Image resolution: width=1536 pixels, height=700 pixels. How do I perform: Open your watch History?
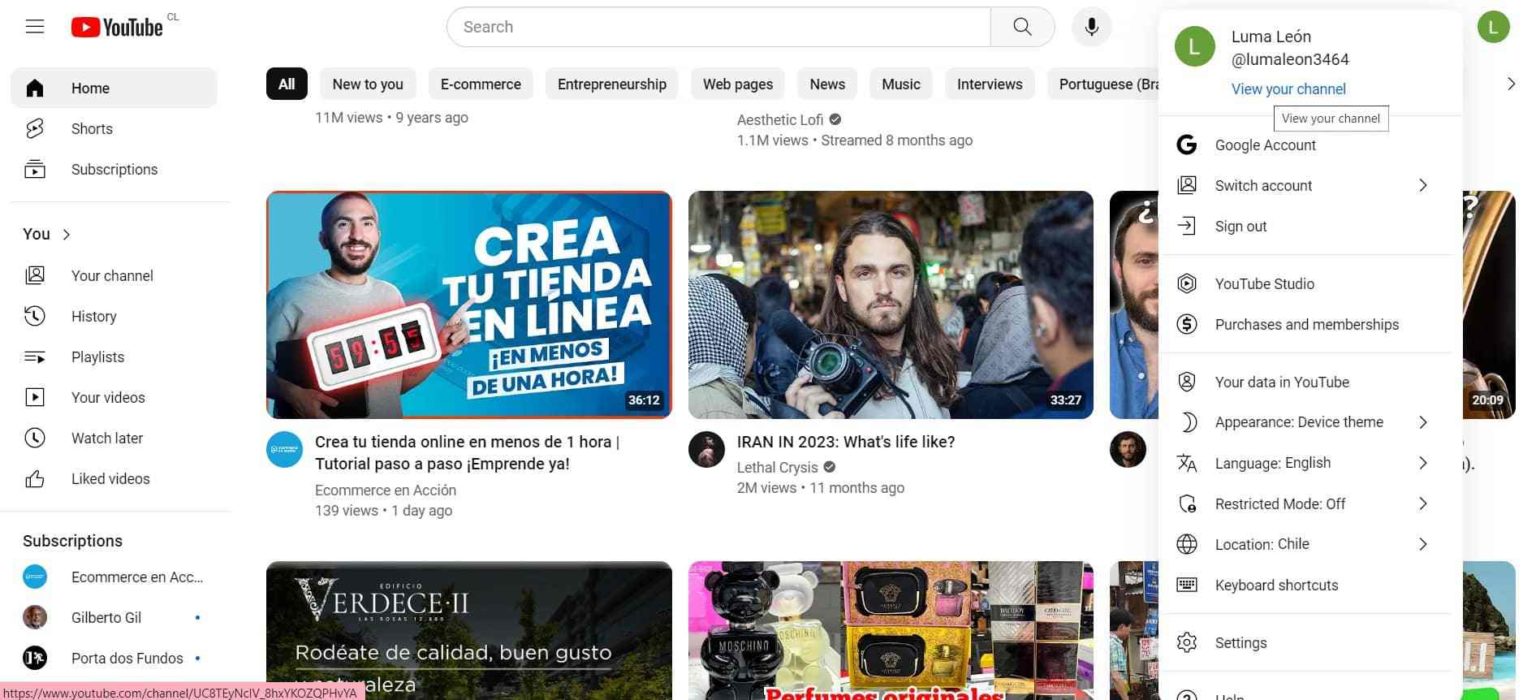[x=93, y=316]
